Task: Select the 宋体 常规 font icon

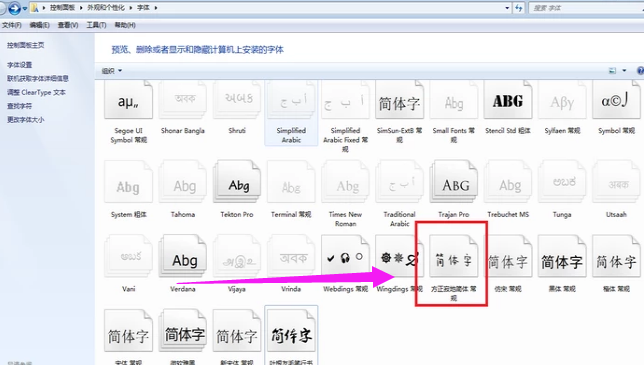Action: [x=128, y=331]
